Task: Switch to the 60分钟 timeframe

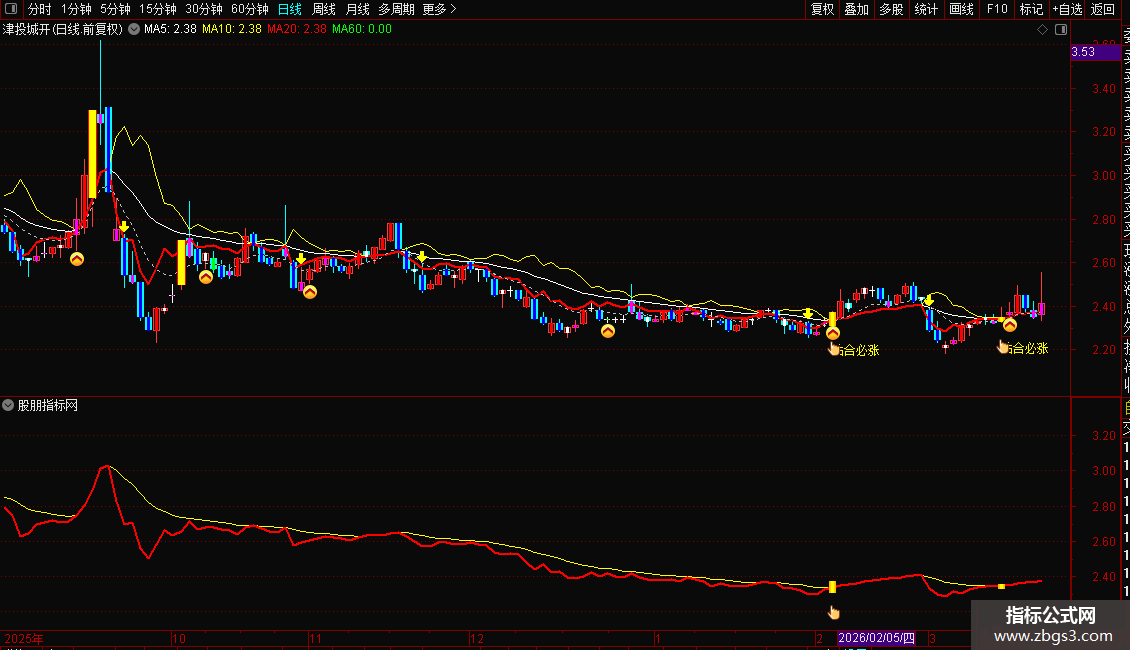Action: point(250,9)
